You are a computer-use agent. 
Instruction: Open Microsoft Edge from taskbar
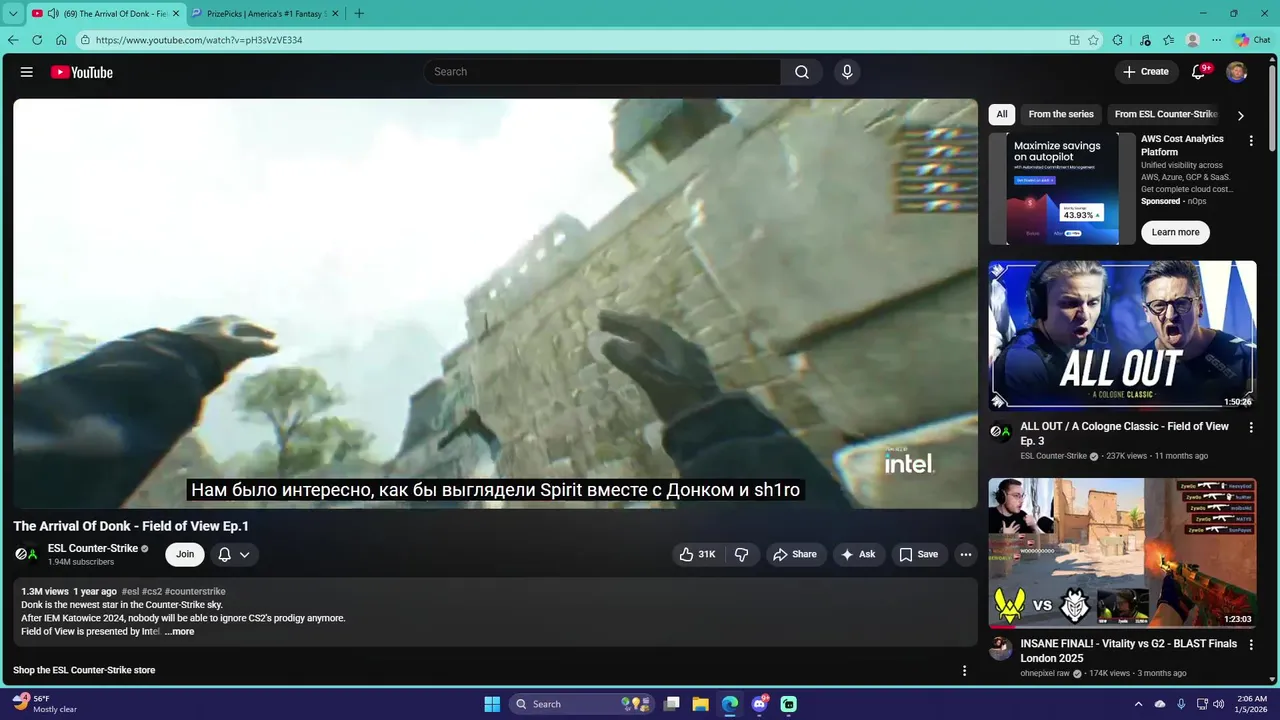[730, 704]
